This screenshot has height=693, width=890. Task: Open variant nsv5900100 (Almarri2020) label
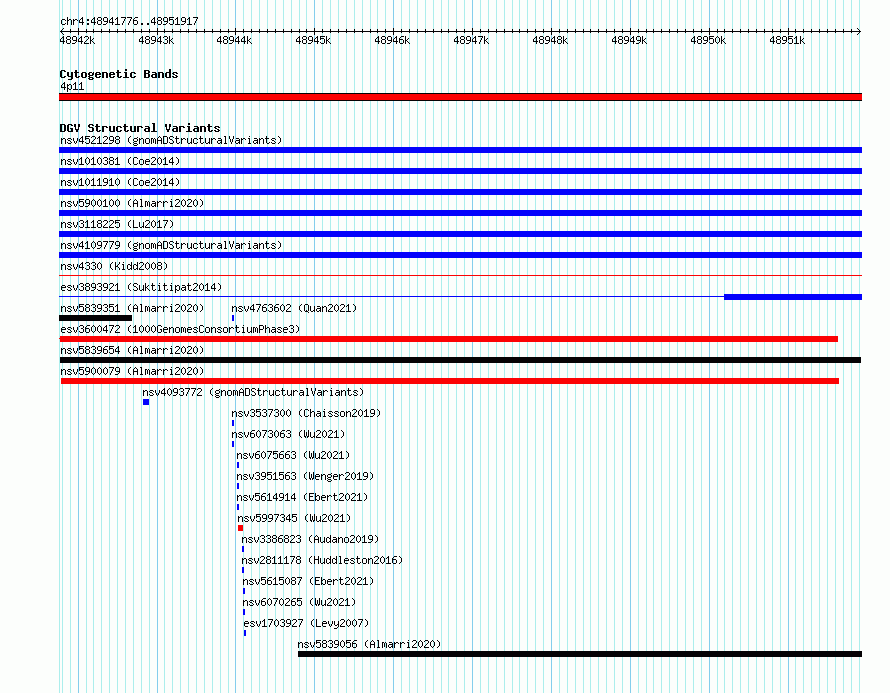[132, 203]
